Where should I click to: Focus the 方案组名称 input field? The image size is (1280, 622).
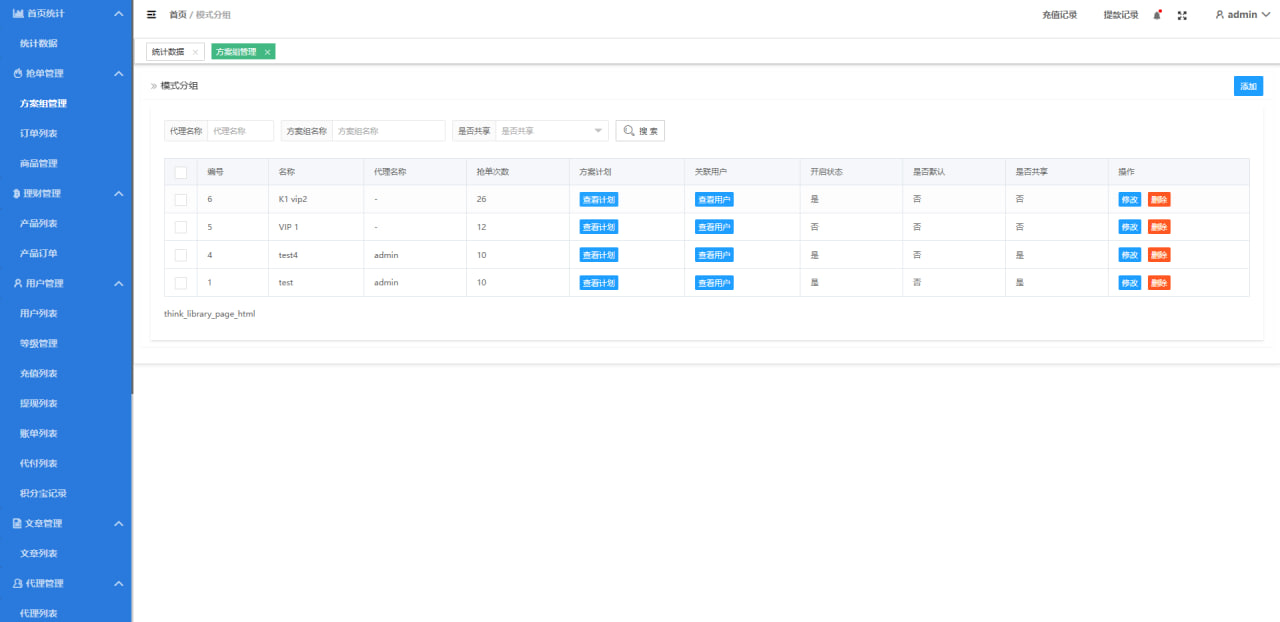(388, 131)
